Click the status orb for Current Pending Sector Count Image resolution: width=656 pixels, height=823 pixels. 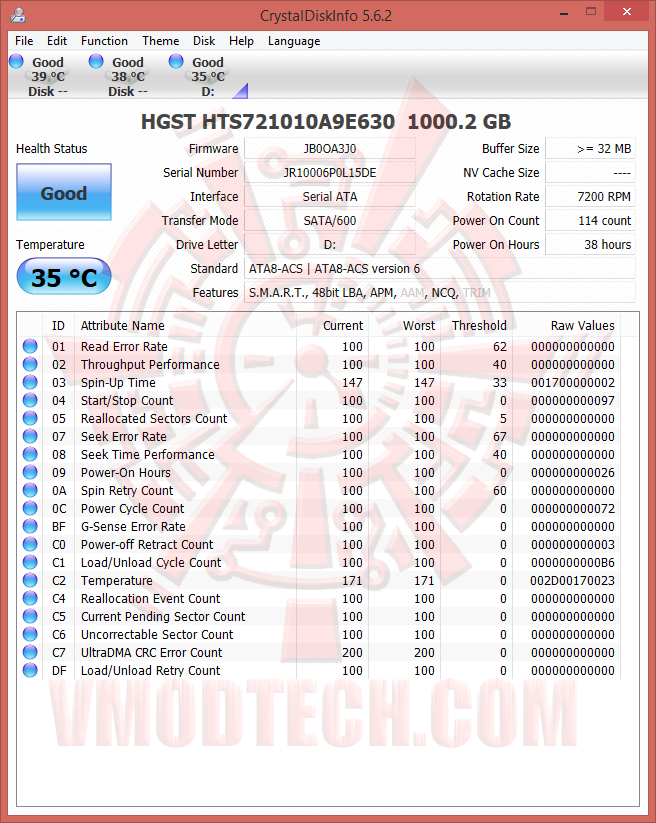pyautogui.click(x=30, y=616)
